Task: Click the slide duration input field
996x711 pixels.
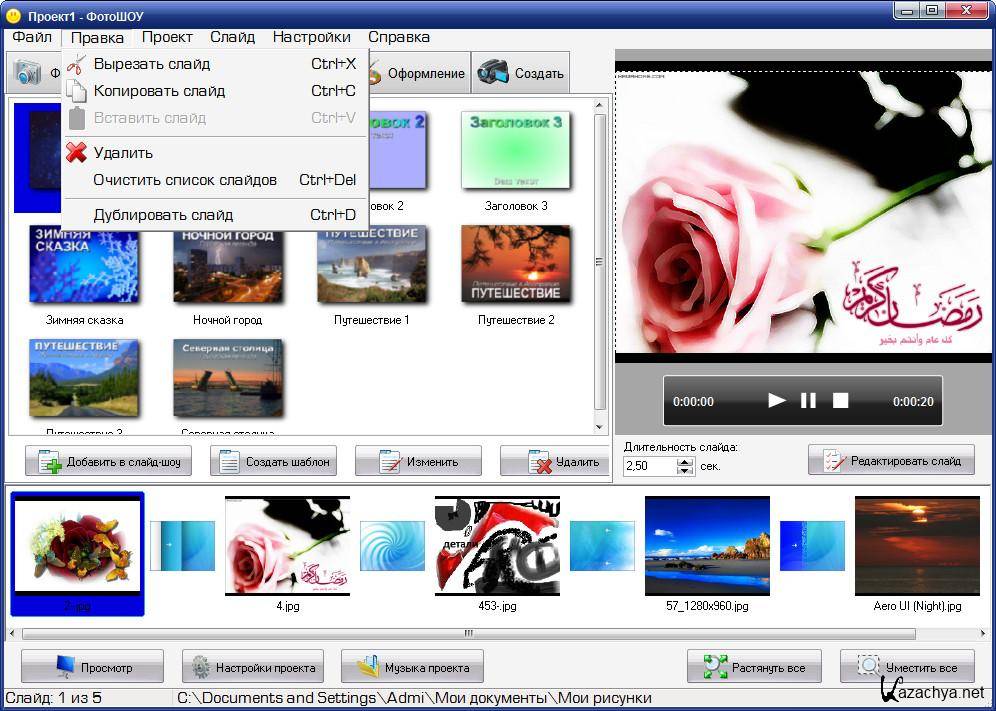Action: point(648,466)
